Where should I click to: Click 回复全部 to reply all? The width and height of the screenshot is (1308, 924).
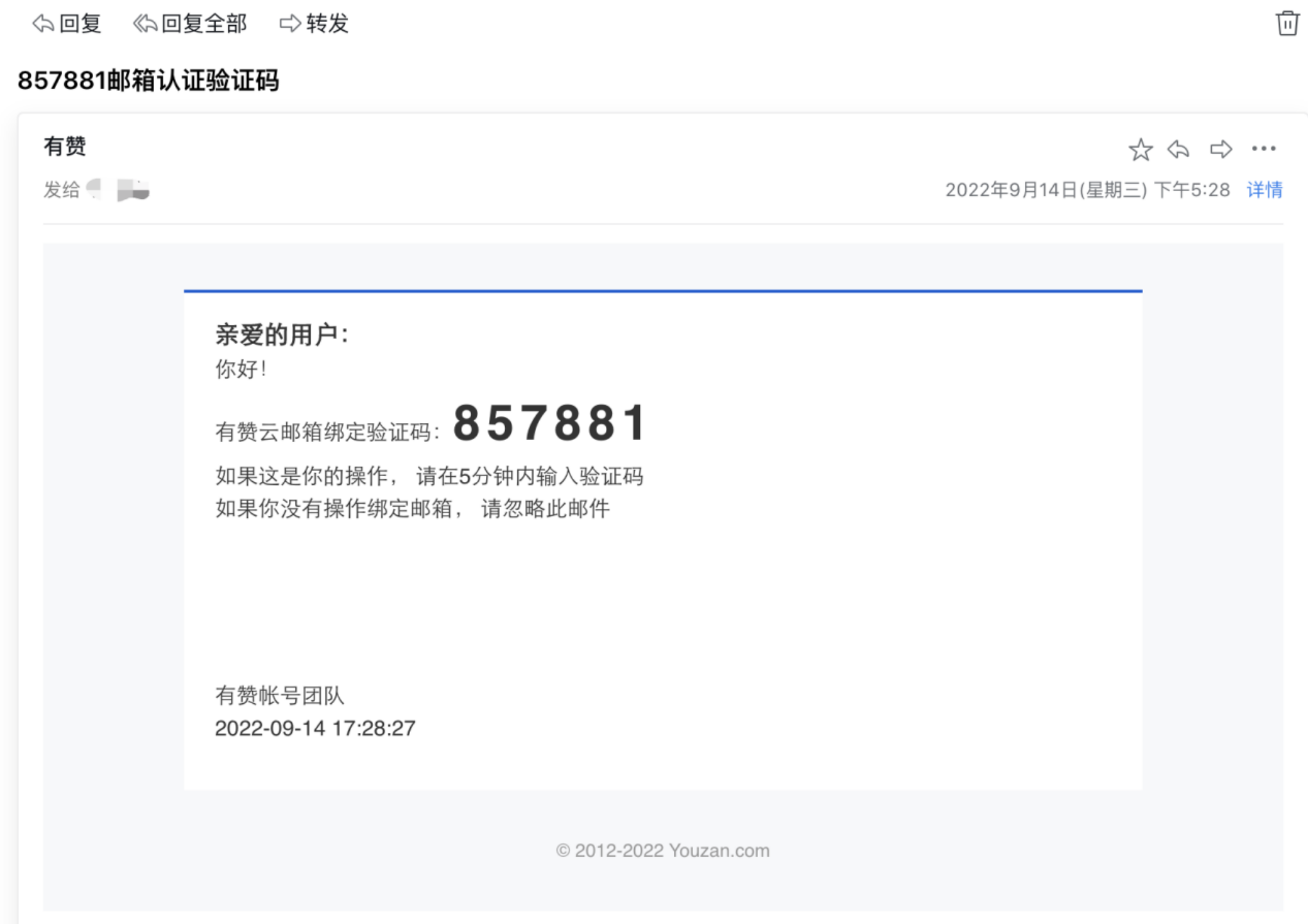190,24
